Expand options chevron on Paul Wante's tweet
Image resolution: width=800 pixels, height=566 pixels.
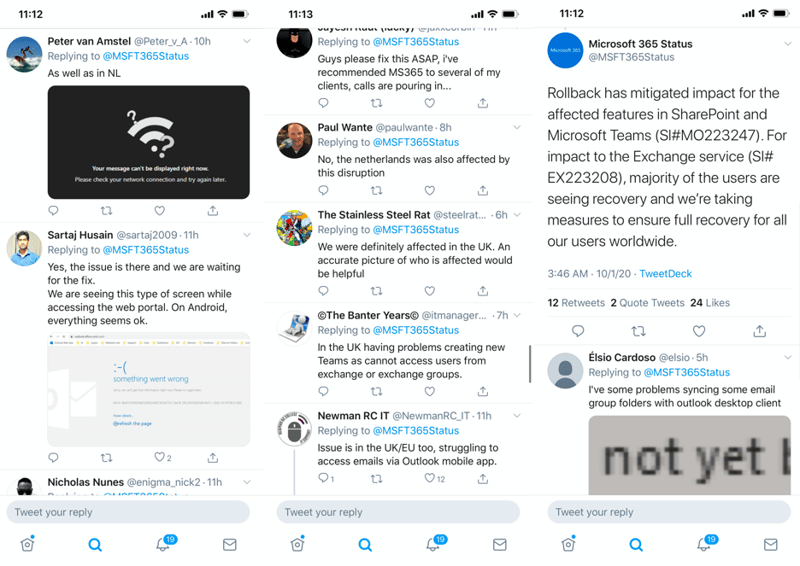517,127
